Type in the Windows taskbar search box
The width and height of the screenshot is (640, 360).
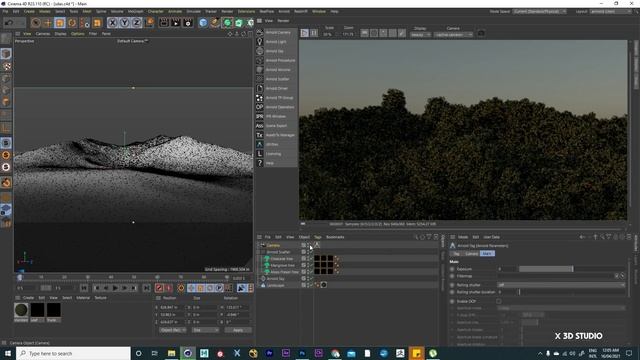click(73, 353)
